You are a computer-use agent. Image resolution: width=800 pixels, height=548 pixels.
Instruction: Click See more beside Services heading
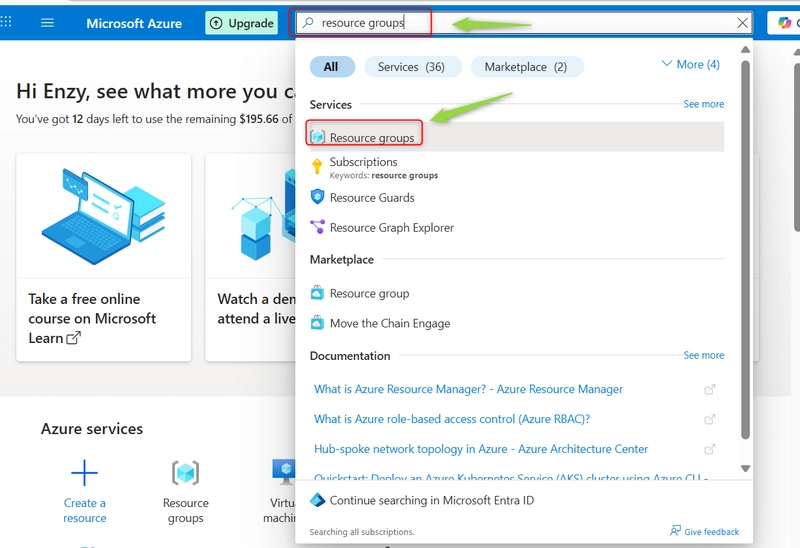(x=704, y=104)
